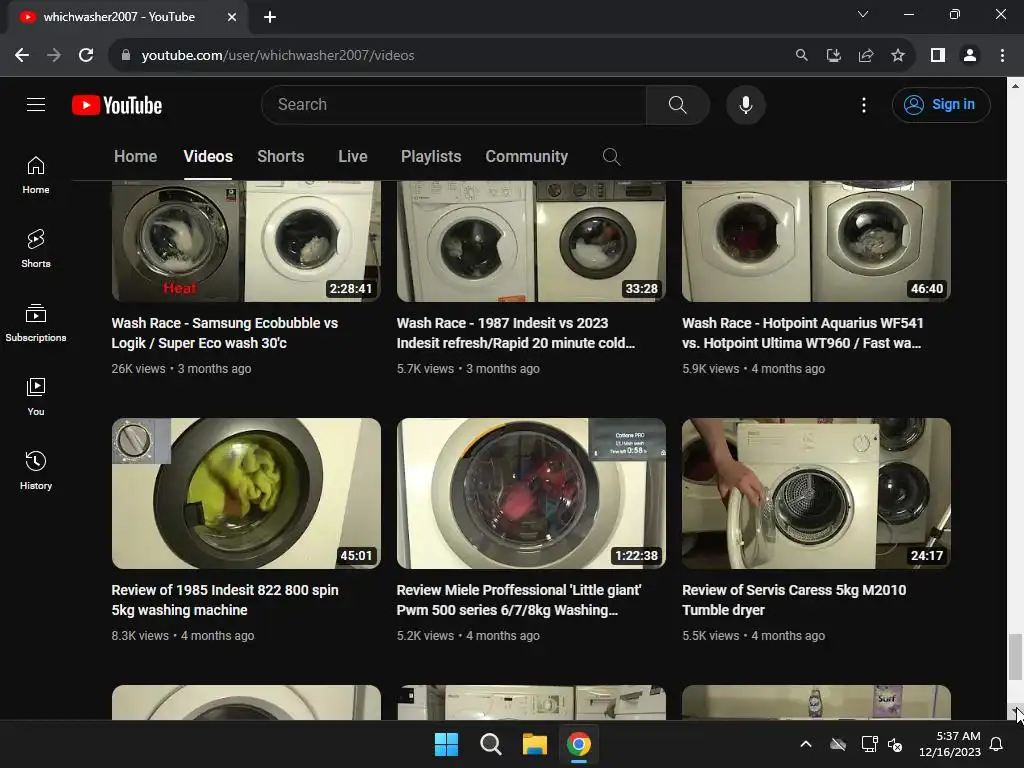Select the channel Shorts tab

281,157
